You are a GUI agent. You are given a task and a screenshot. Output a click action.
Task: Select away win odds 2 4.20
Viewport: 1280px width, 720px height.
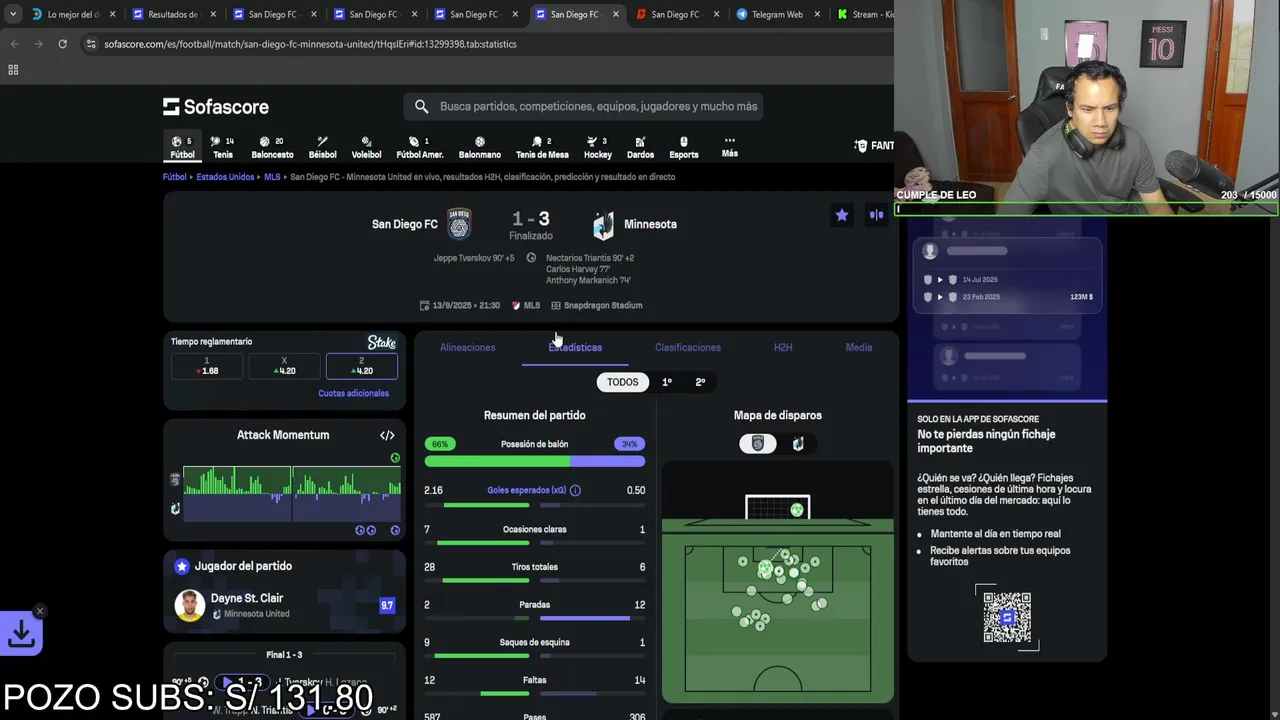(362, 366)
